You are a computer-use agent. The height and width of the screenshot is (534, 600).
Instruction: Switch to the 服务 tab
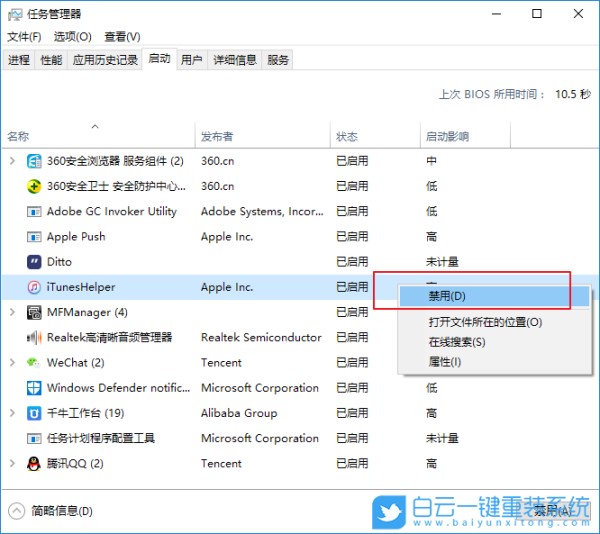pyautogui.click(x=278, y=60)
